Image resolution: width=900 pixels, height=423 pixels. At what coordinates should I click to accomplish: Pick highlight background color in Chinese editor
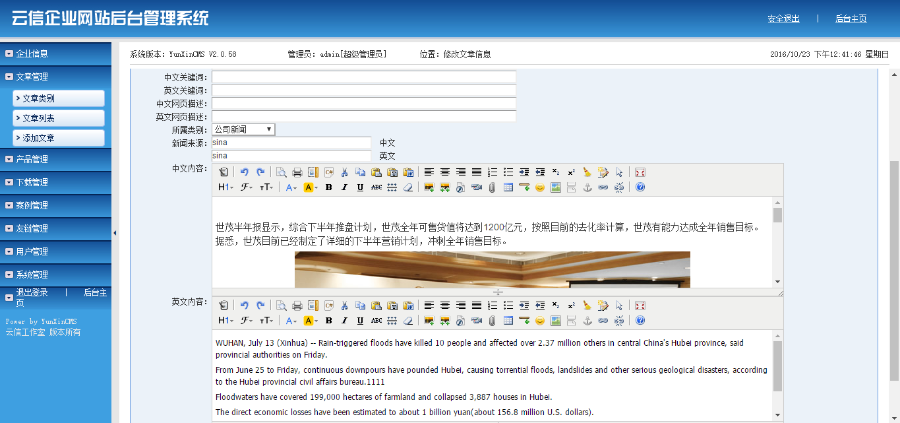311,187
